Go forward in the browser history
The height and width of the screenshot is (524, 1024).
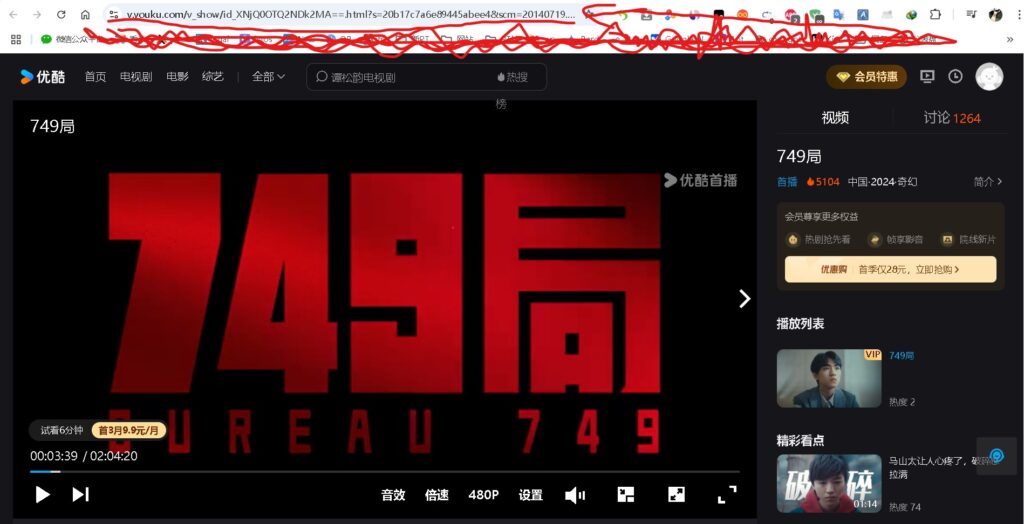[x=37, y=14]
